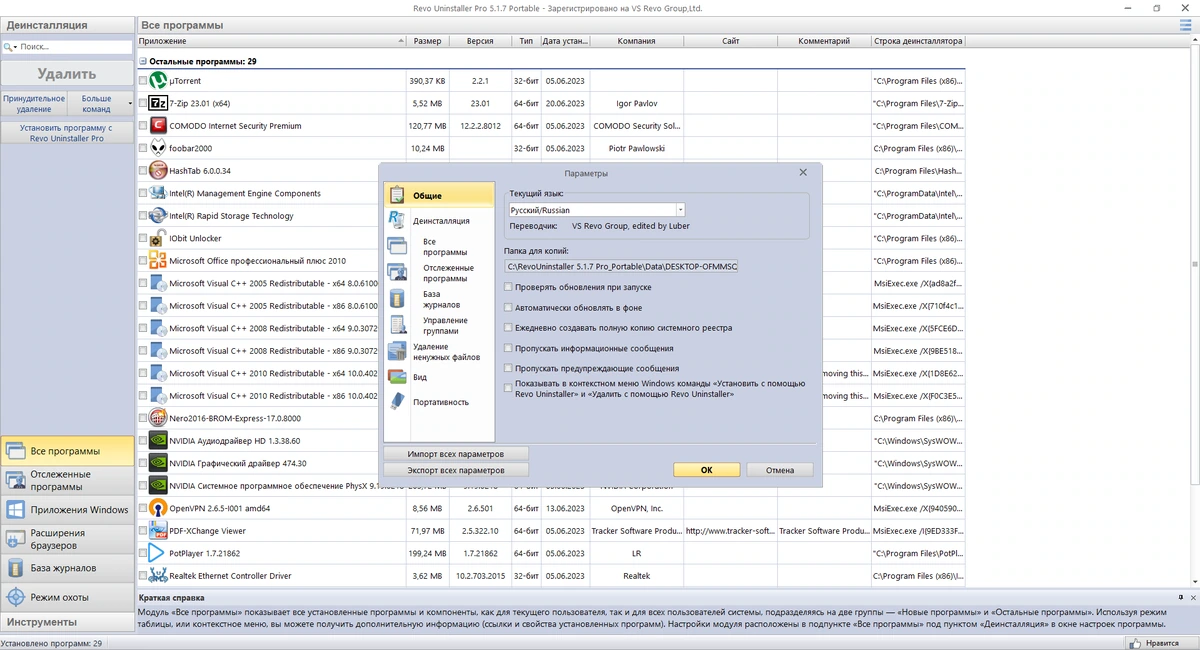Viewport: 1200px width, 650px height.
Task: Click the IObit Unlocker padlock icon
Action: (157, 238)
